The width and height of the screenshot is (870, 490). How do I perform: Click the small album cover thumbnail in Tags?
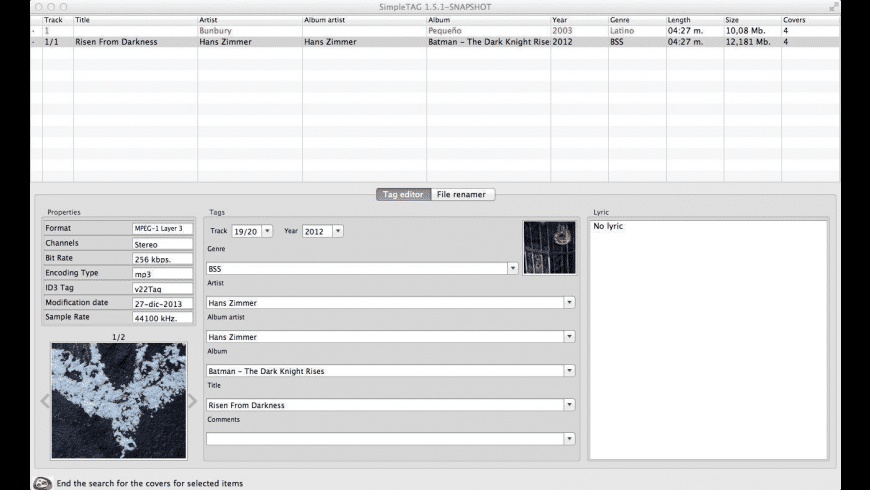(x=549, y=247)
